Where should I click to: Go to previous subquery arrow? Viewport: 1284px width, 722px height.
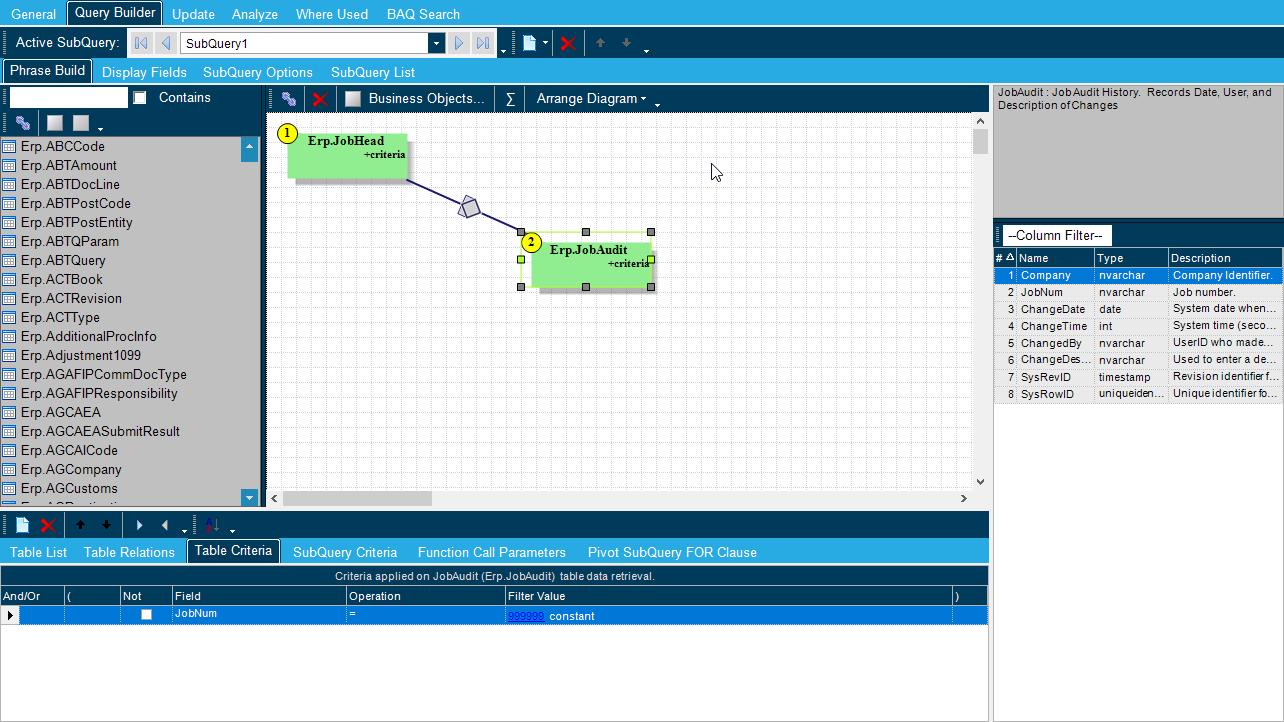pyautogui.click(x=166, y=43)
